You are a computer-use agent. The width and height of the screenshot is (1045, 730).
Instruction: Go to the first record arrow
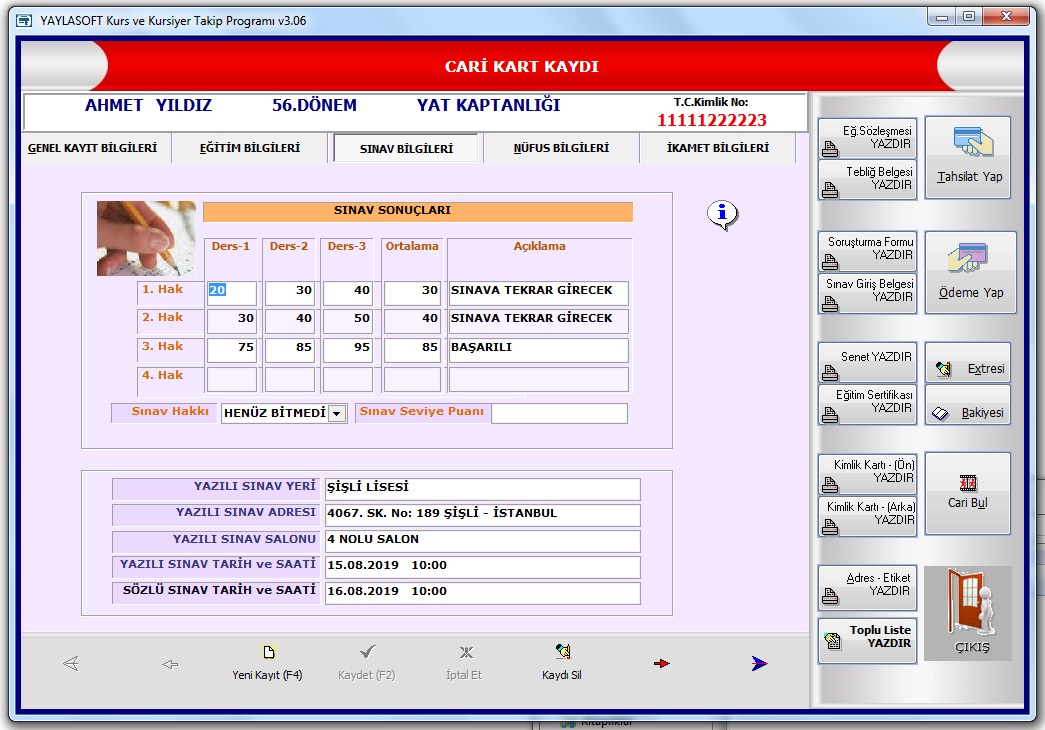71,663
